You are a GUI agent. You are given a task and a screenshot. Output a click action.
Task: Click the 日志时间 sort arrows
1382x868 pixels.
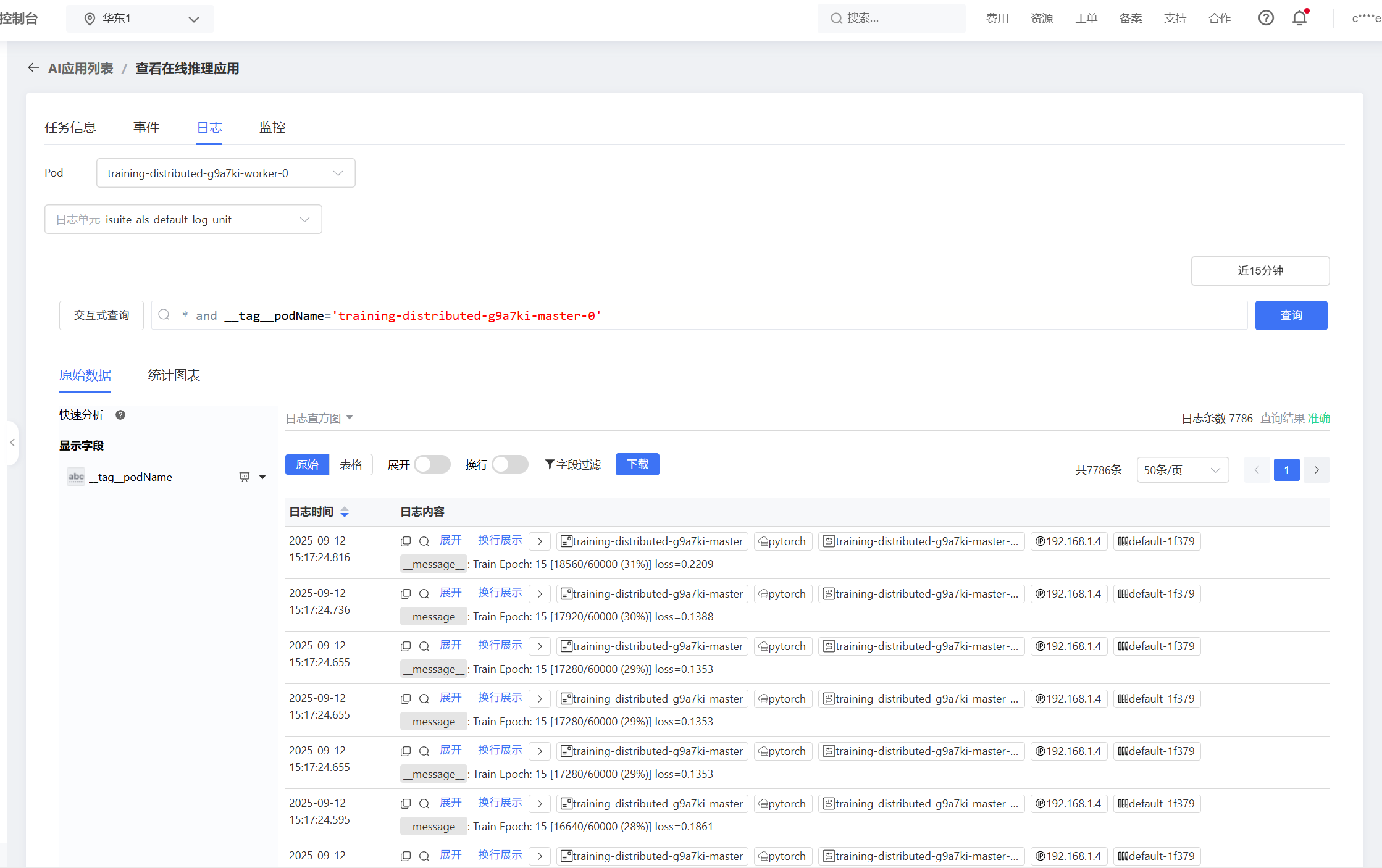pos(345,512)
